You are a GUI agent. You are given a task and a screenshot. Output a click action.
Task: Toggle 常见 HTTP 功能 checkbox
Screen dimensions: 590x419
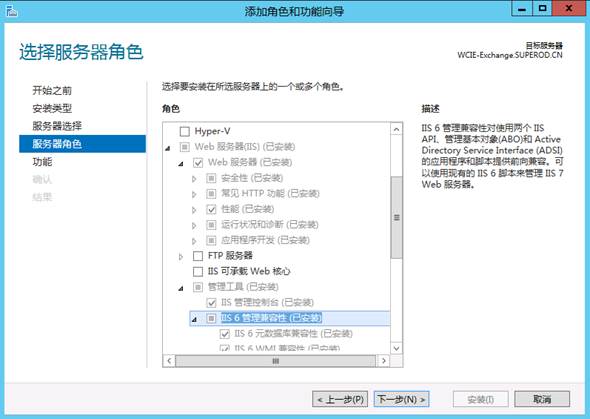(211, 194)
